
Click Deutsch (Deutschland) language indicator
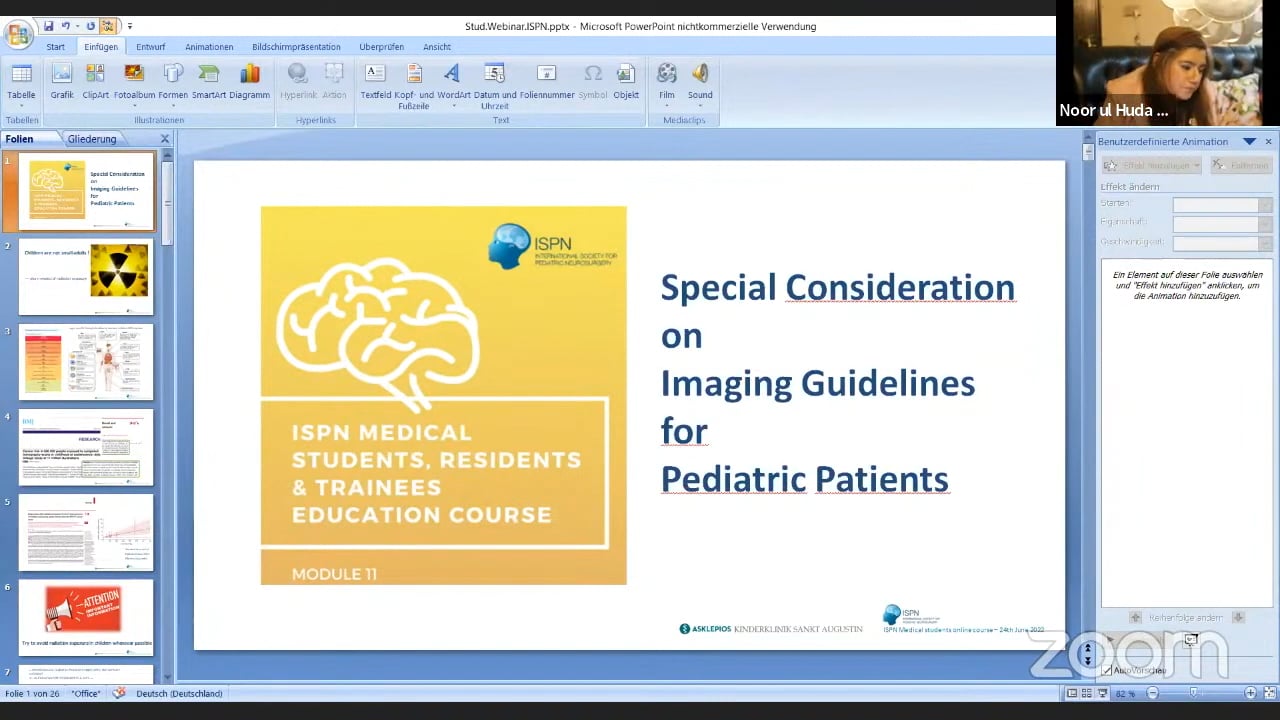[179, 693]
